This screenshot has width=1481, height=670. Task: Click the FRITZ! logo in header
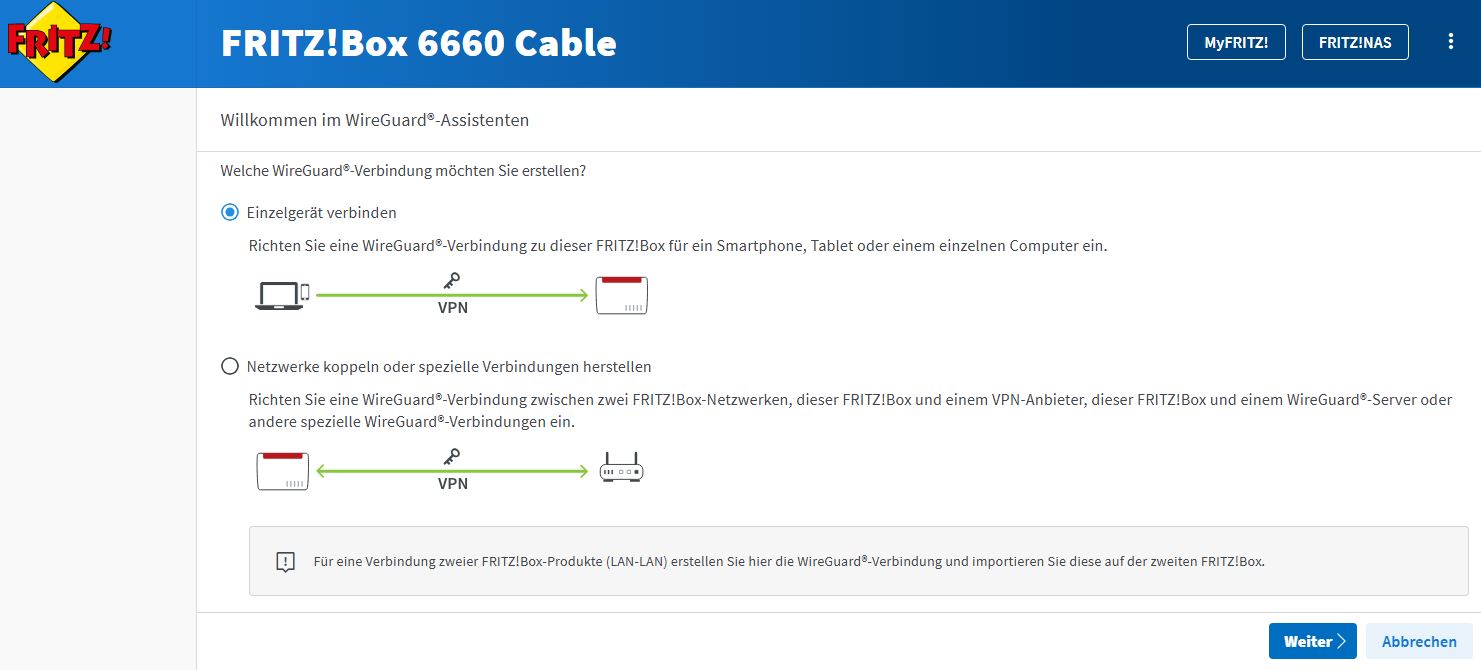59,44
